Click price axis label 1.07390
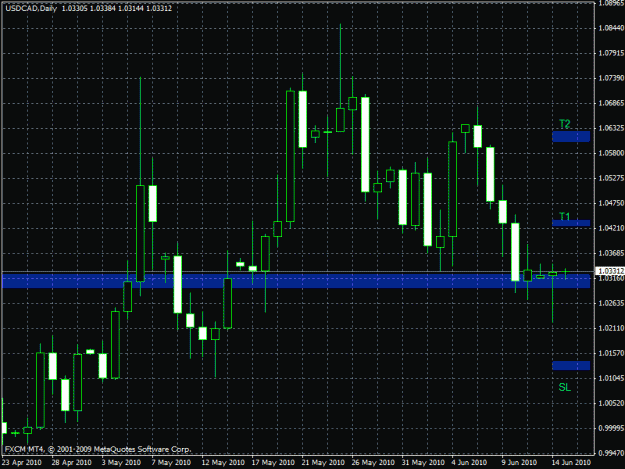This screenshot has width=625, height=469. 611,78
